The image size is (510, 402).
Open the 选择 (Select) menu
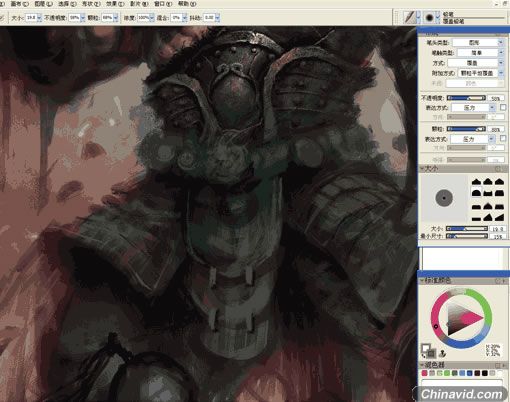tap(67, 4)
